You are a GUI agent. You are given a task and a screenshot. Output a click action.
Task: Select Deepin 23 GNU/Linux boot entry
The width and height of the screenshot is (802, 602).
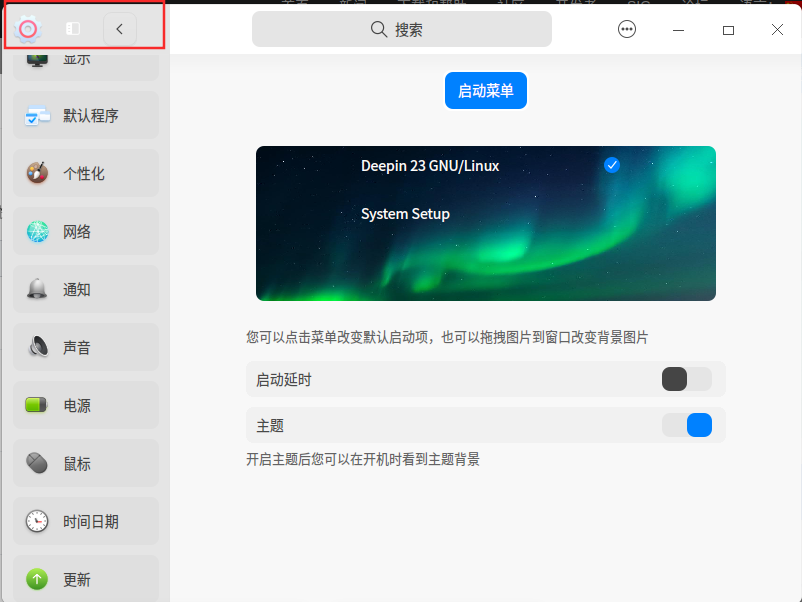[x=430, y=166]
